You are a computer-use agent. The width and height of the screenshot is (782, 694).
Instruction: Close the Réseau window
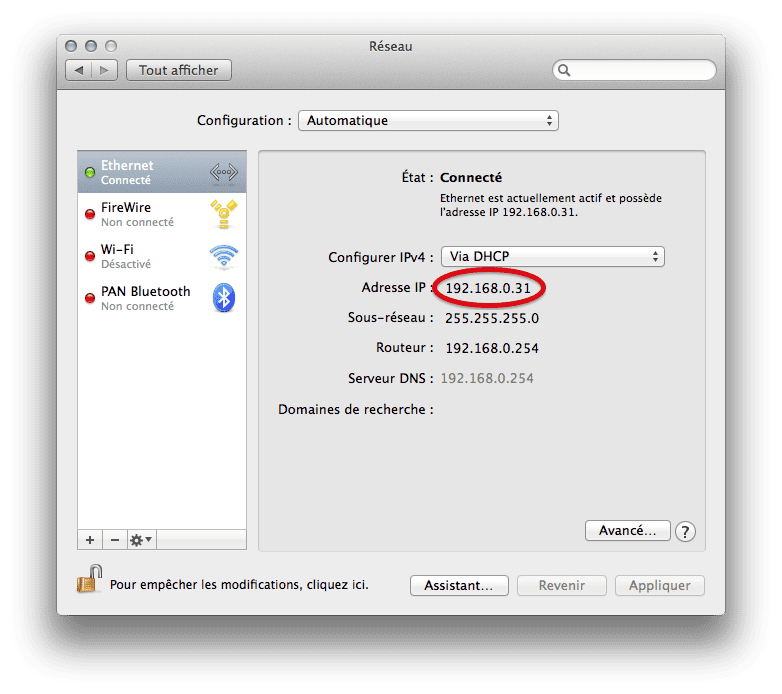coord(71,46)
